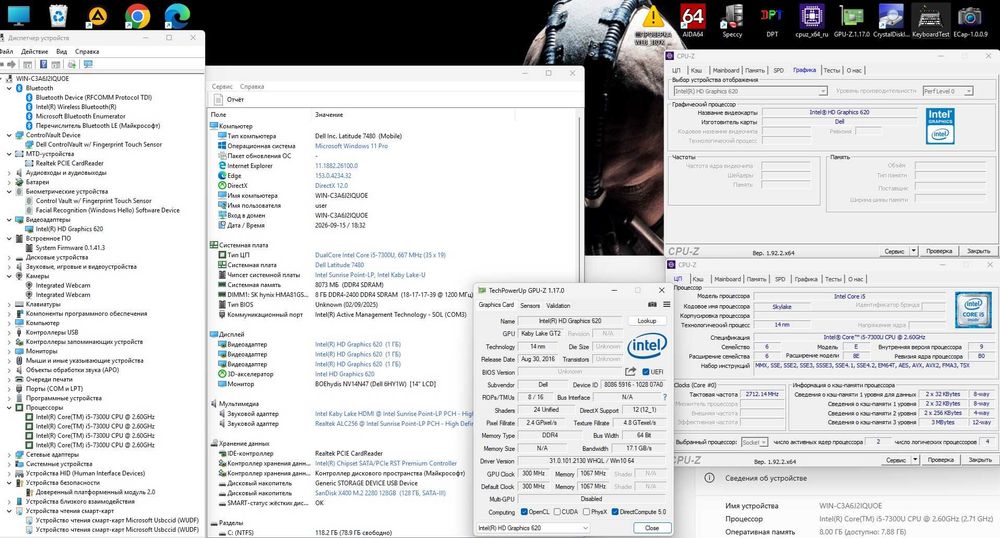This screenshot has width=1000, height=538.
Task: Expand the Сетевые адаптеры node
Action: 9,454
